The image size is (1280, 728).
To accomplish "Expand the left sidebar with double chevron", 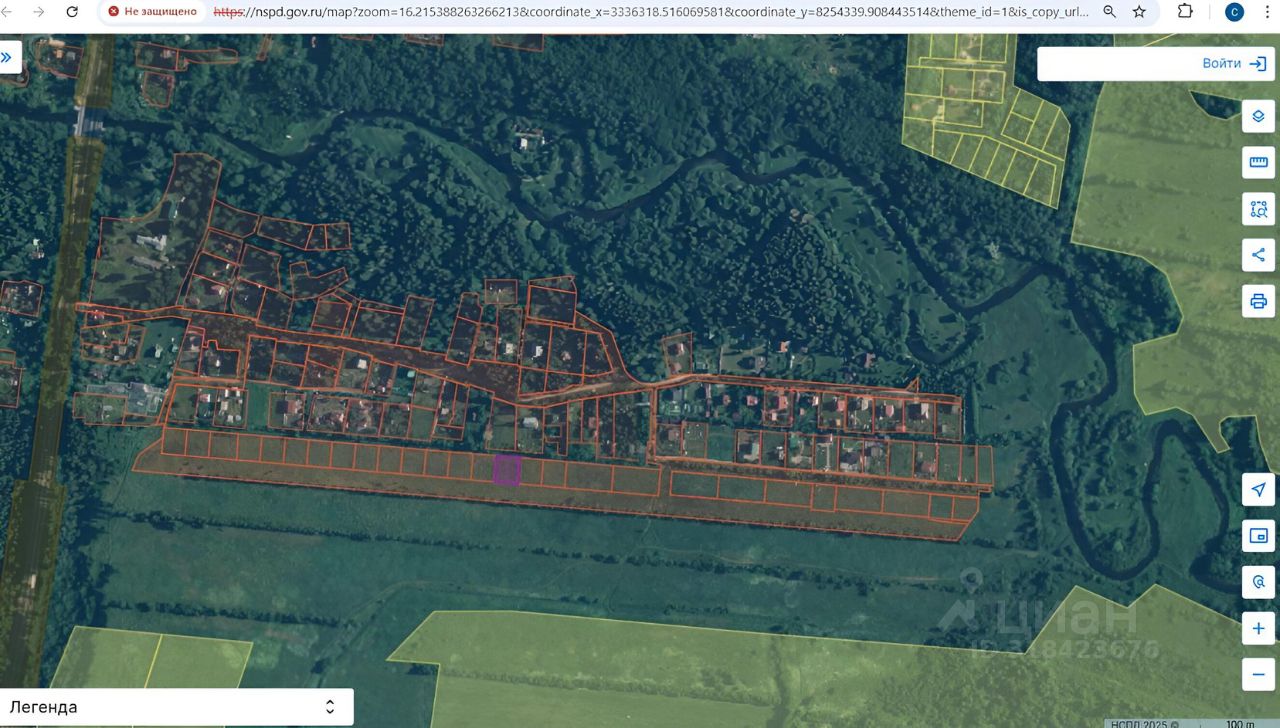I will click(x=8, y=57).
